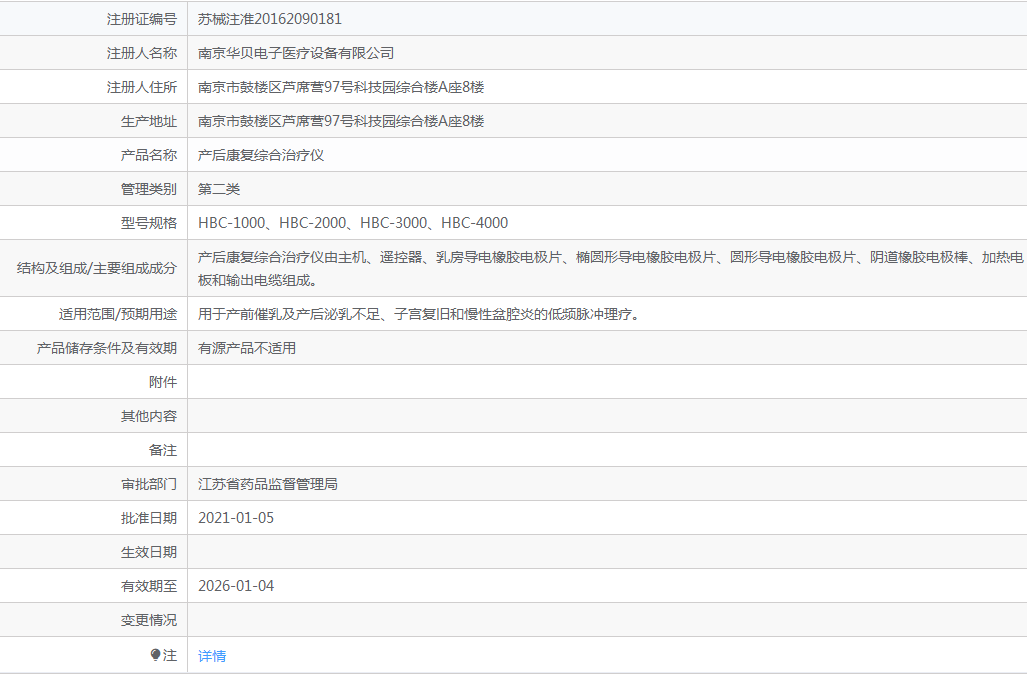Select the expiry date 2026-01-04
The image size is (1027, 677).
pyautogui.click(x=236, y=585)
